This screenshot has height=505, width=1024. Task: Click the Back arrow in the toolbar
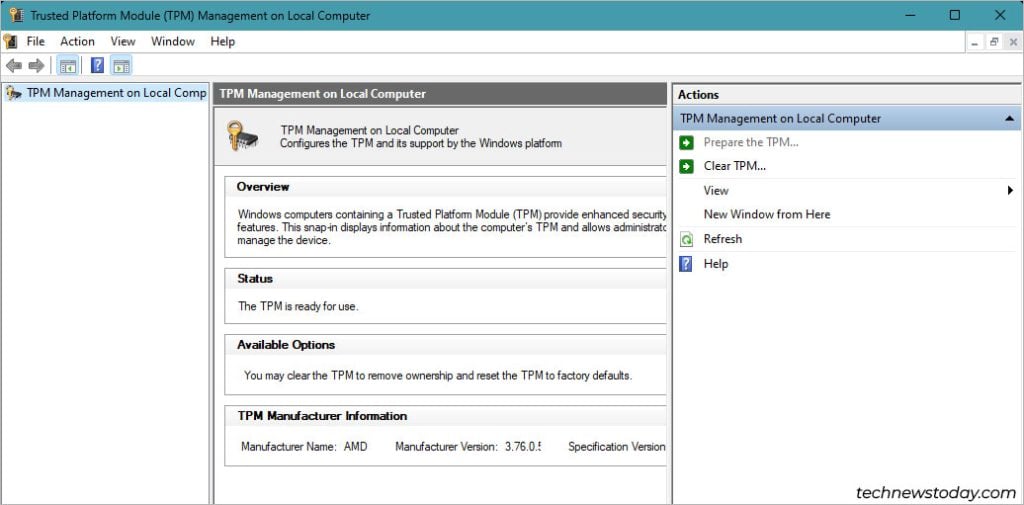tap(14, 66)
